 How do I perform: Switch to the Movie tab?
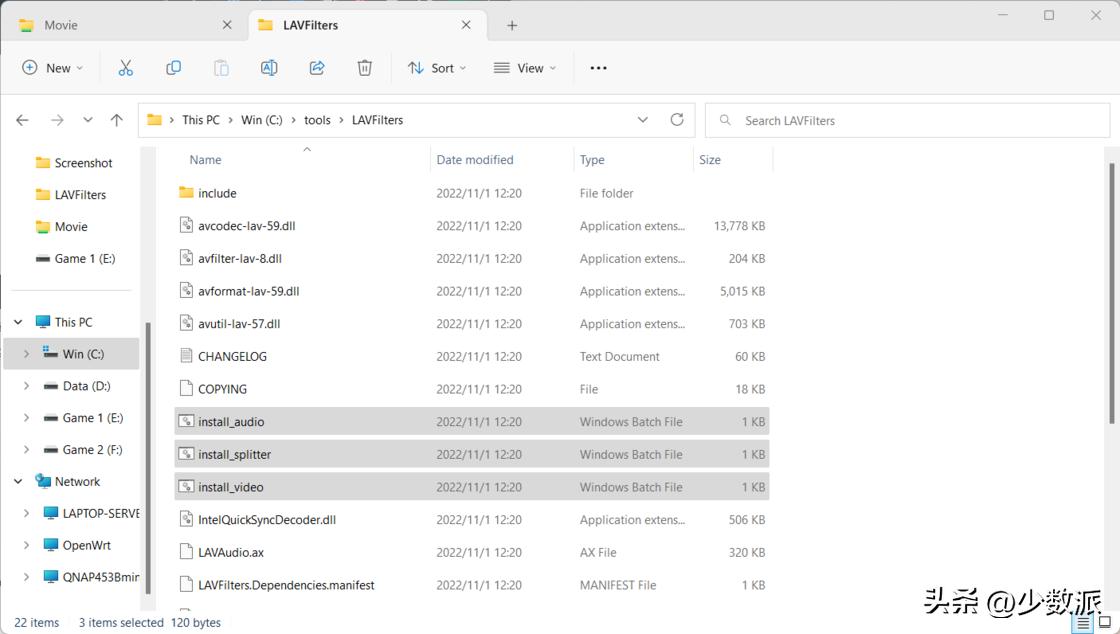[110, 25]
